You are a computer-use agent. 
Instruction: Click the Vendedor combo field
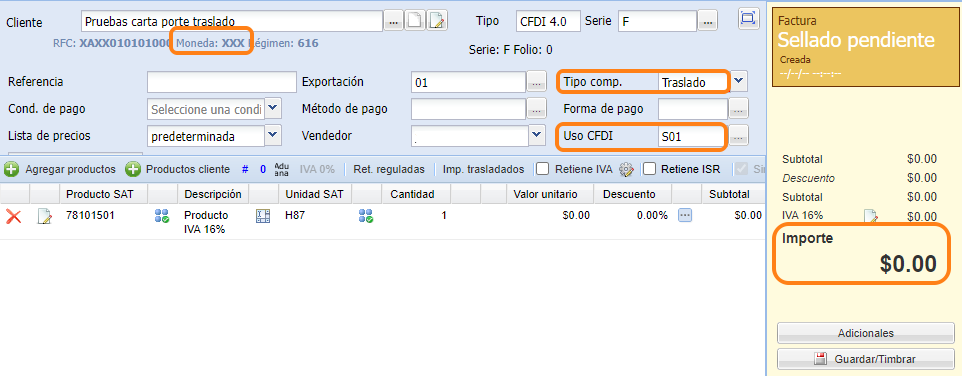(x=470, y=136)
